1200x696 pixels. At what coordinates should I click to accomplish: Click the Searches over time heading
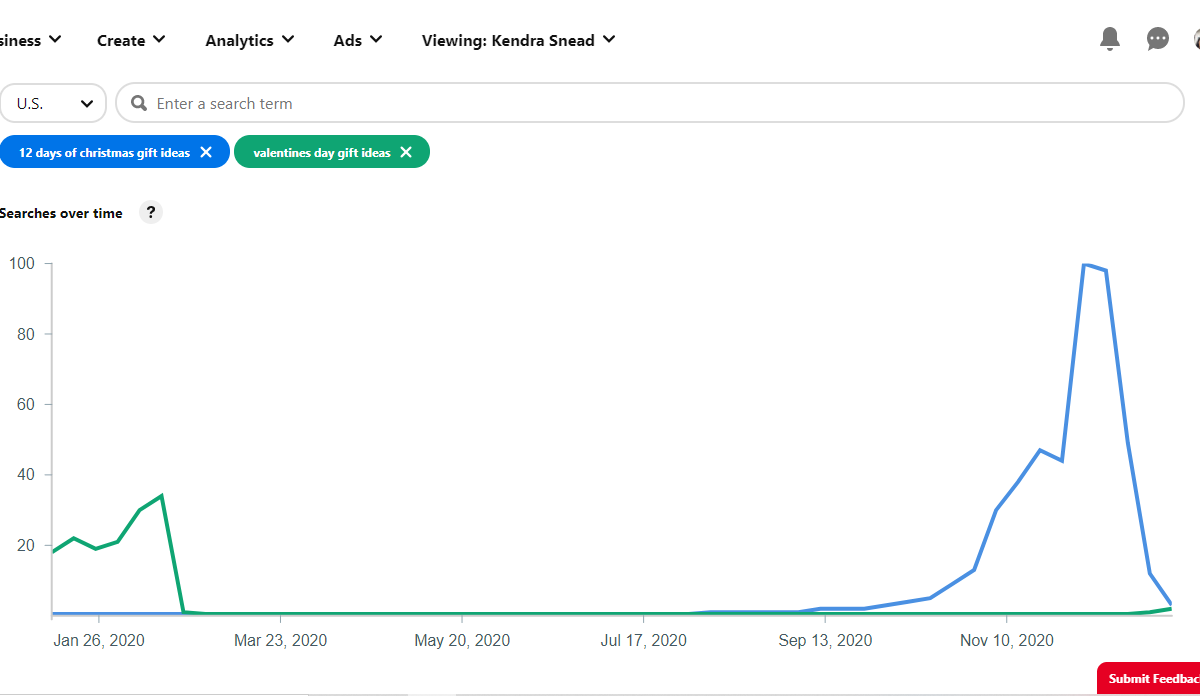pos(61,213)
